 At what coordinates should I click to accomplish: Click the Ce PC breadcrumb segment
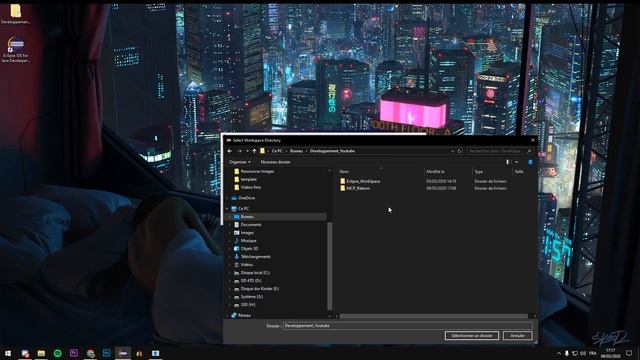point(277,151)
